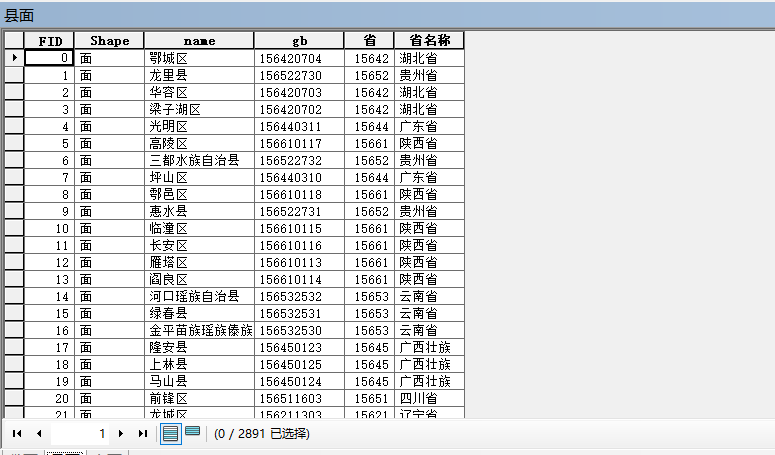
Task: Click the name cell 鄠邑区
Action: pos(199,194)
